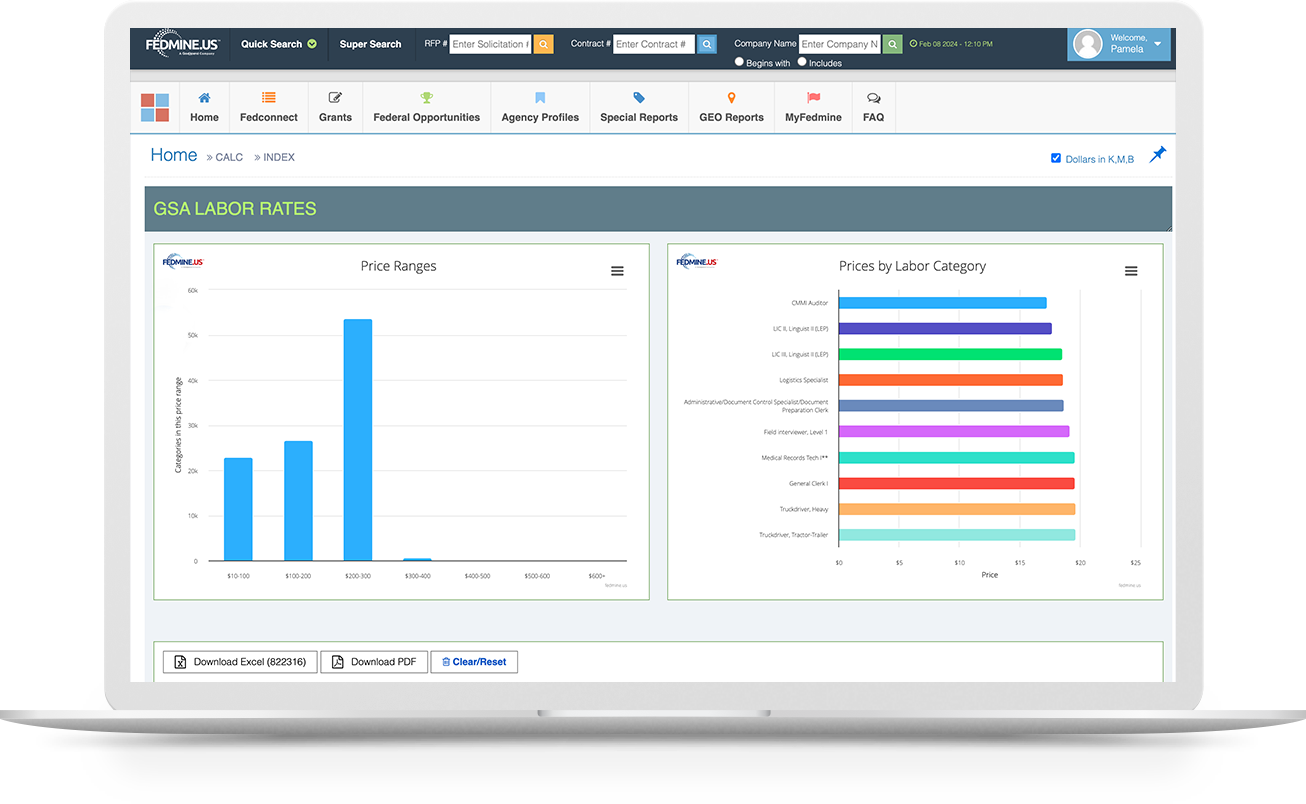Switch to Agency Profiles tab
The image size is (1306, 804).
coord(540,108)
